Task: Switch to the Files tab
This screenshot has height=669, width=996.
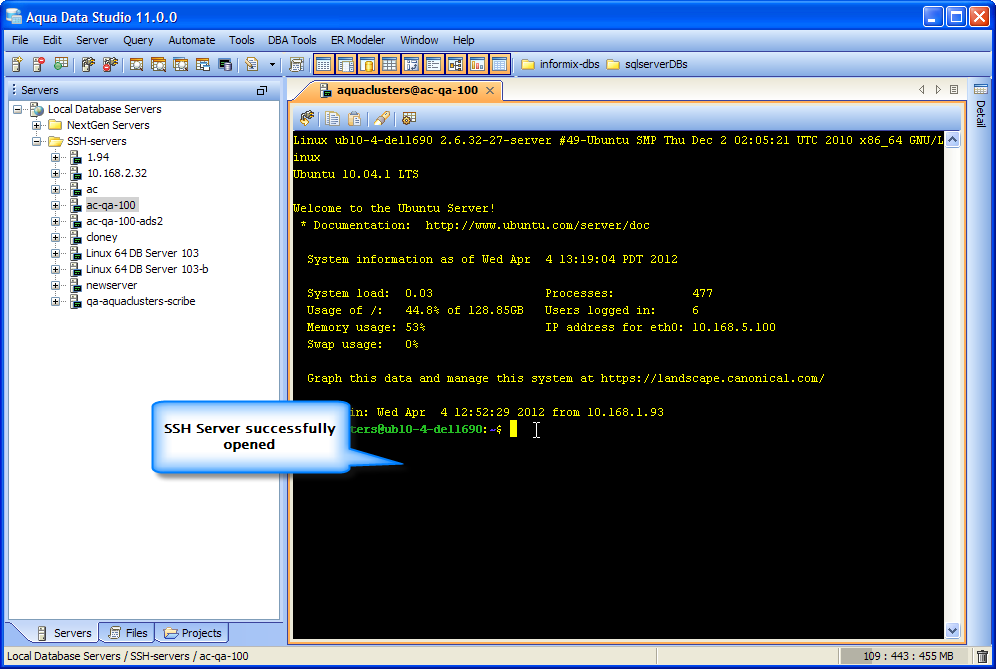Action: pos(128,633)
